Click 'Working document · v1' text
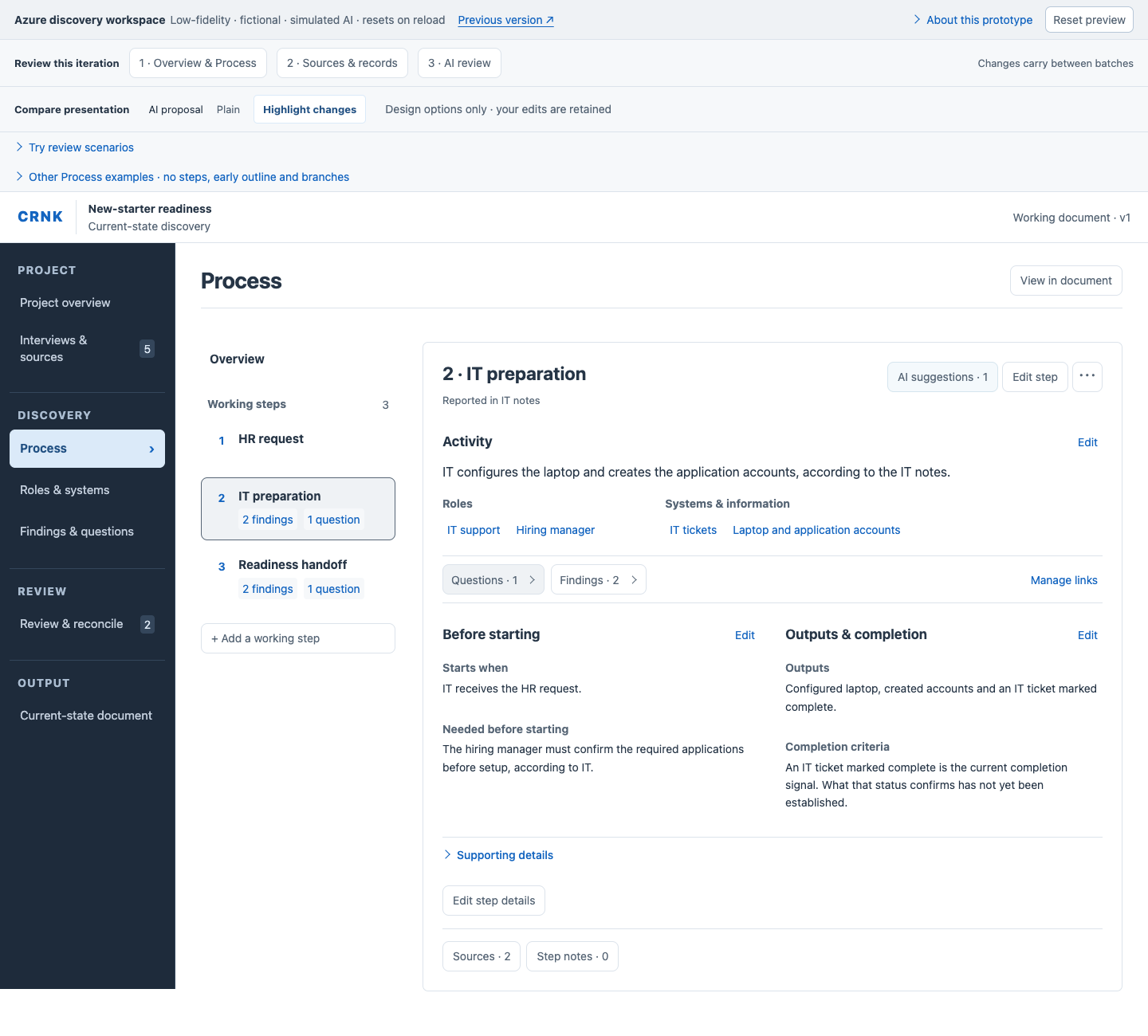This screenshot has height=1036, width=1148. 1071,218
